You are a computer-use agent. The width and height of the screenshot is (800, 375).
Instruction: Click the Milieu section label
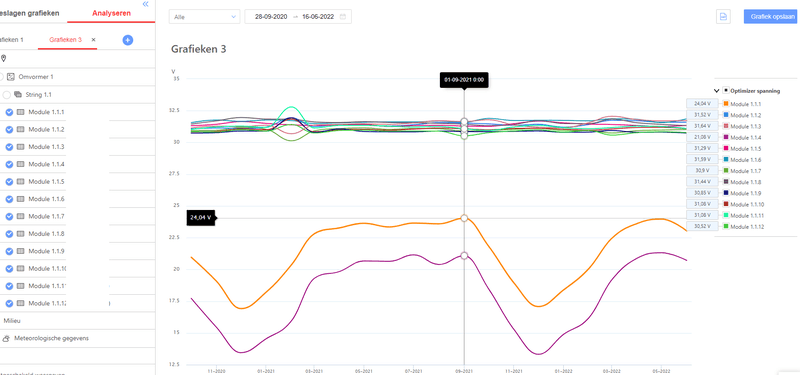[12, 321]
